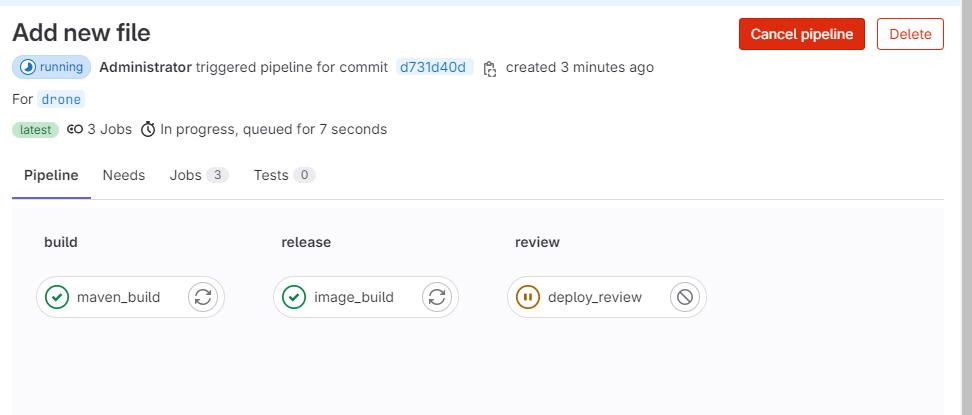Click the review stage heading
The image size is (972, 415).
(537, 242)
